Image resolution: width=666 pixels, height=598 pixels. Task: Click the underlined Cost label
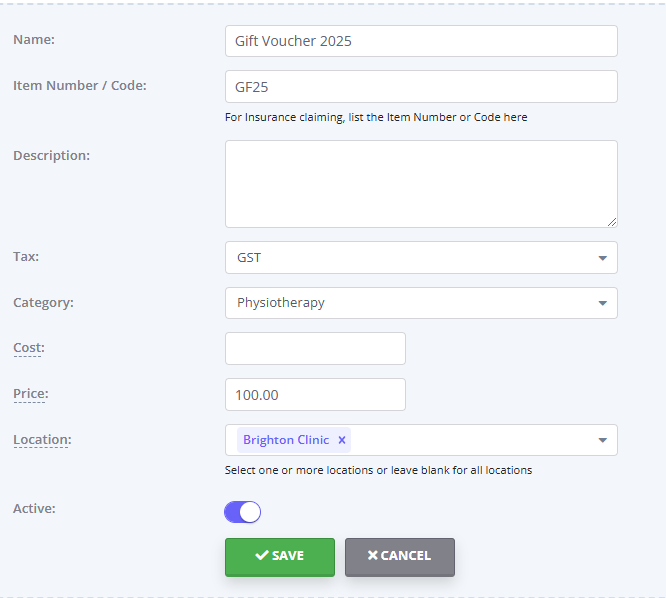click(29, 348)
